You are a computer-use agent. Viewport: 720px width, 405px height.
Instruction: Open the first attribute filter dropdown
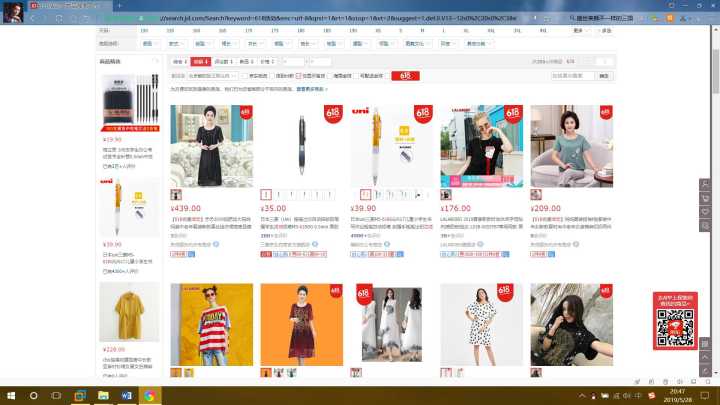pyautogui.click(x=149, y=44)
